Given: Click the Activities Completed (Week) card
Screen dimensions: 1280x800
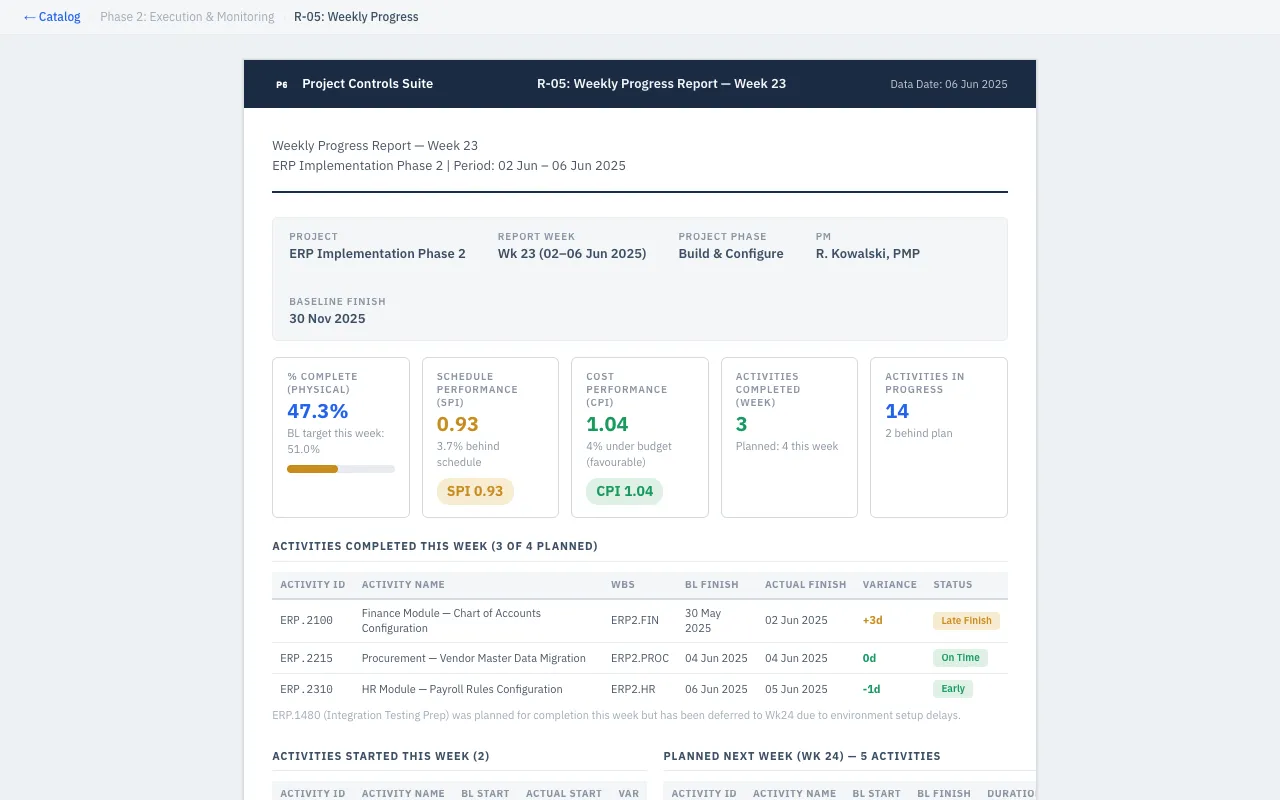Looking at the screenshot, I should click(x=788, y=437).
